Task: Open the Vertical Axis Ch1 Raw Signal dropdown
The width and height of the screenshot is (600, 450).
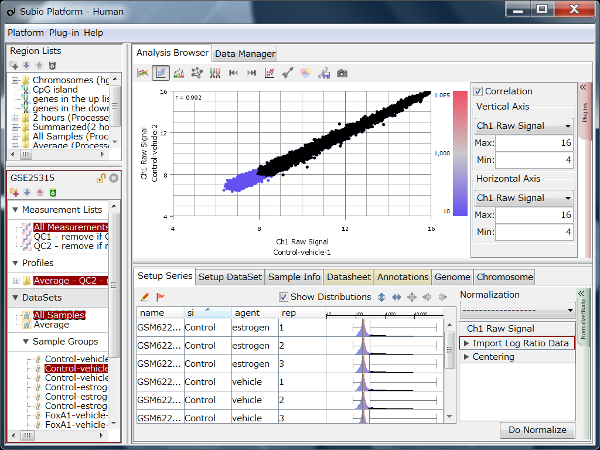Action: [524, 126]
